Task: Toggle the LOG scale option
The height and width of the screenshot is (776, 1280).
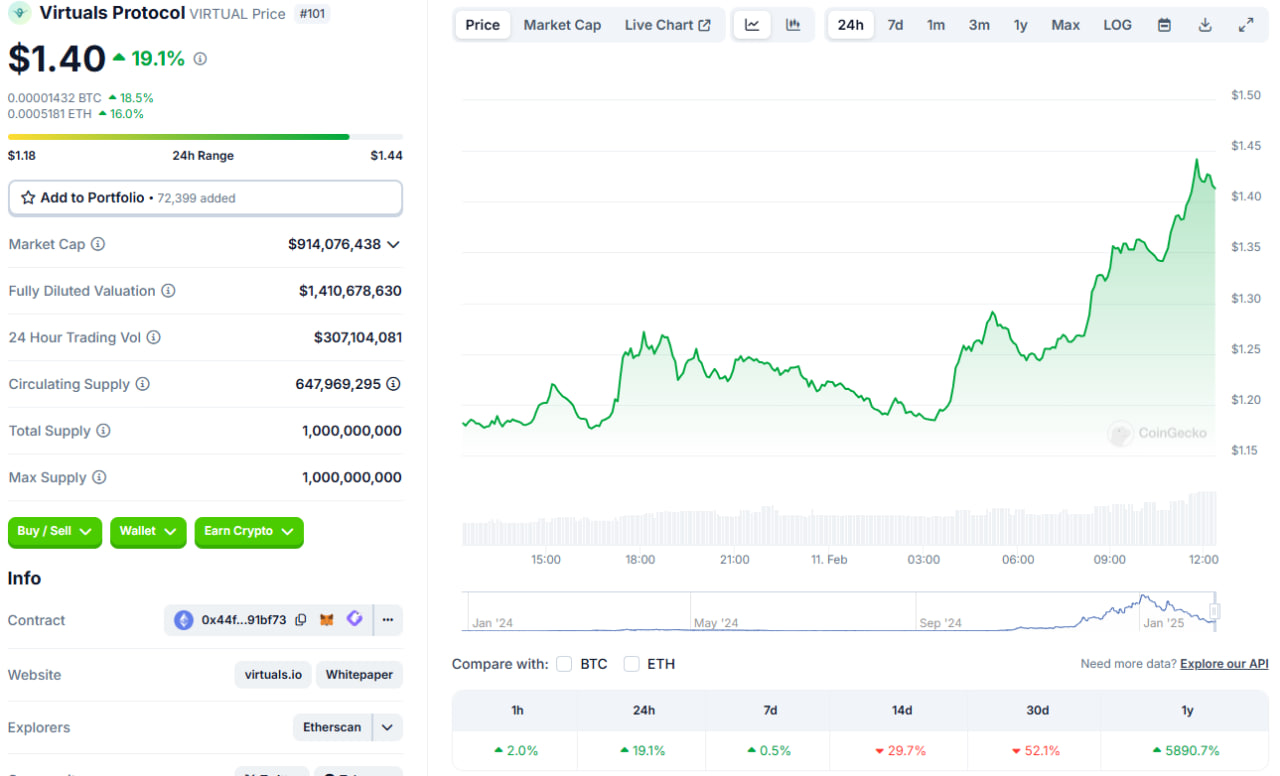Action: (x=1118, y=25)
